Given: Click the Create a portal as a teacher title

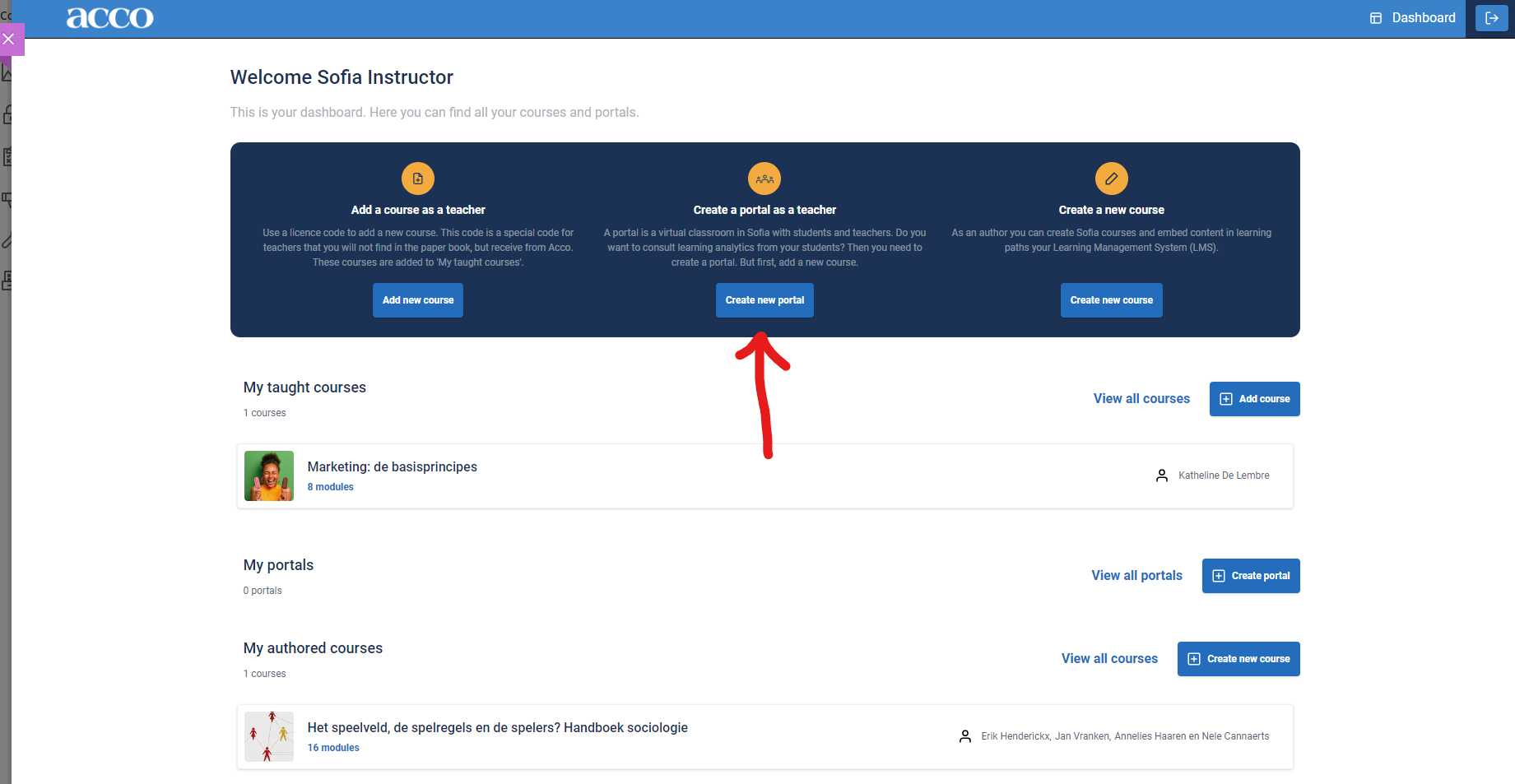Looking at the screenshot, I should (x=764, y=210).
